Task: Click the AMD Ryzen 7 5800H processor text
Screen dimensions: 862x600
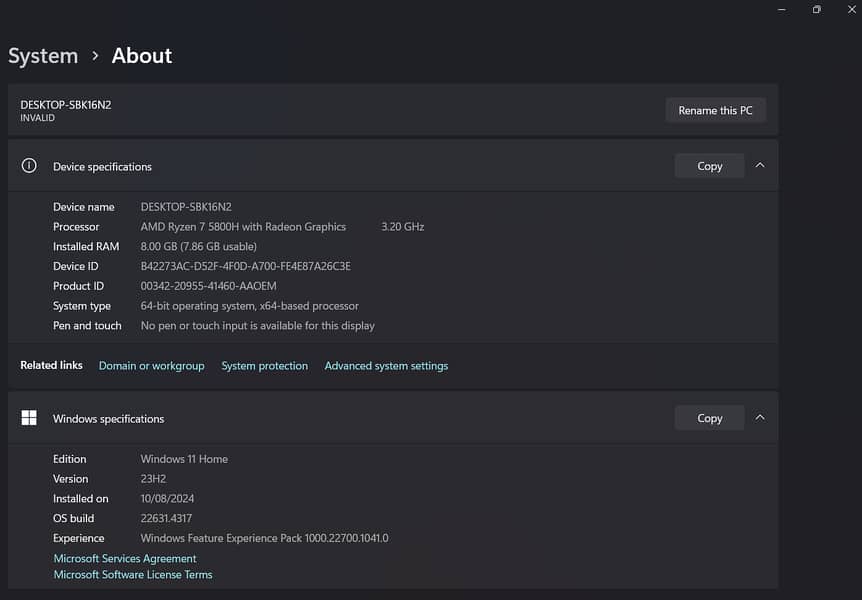Action: point(243,227)
